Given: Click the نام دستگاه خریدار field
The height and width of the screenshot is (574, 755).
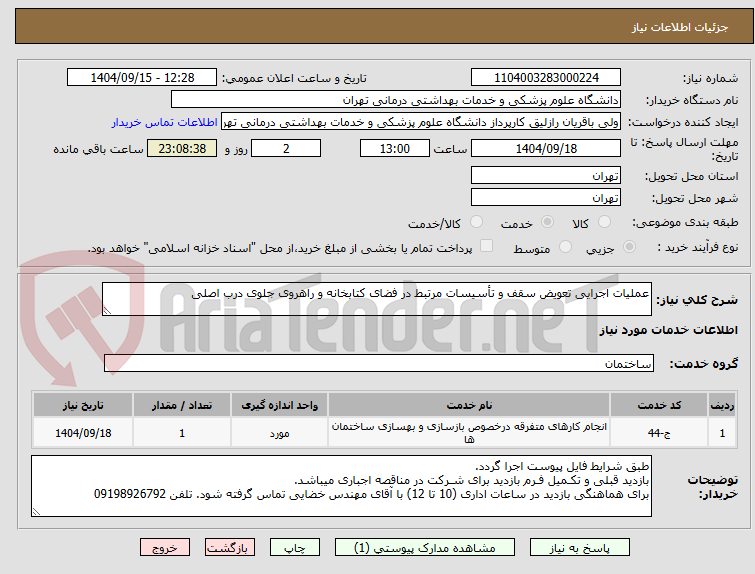Looking at the screenshot, I should click(396, 100).
